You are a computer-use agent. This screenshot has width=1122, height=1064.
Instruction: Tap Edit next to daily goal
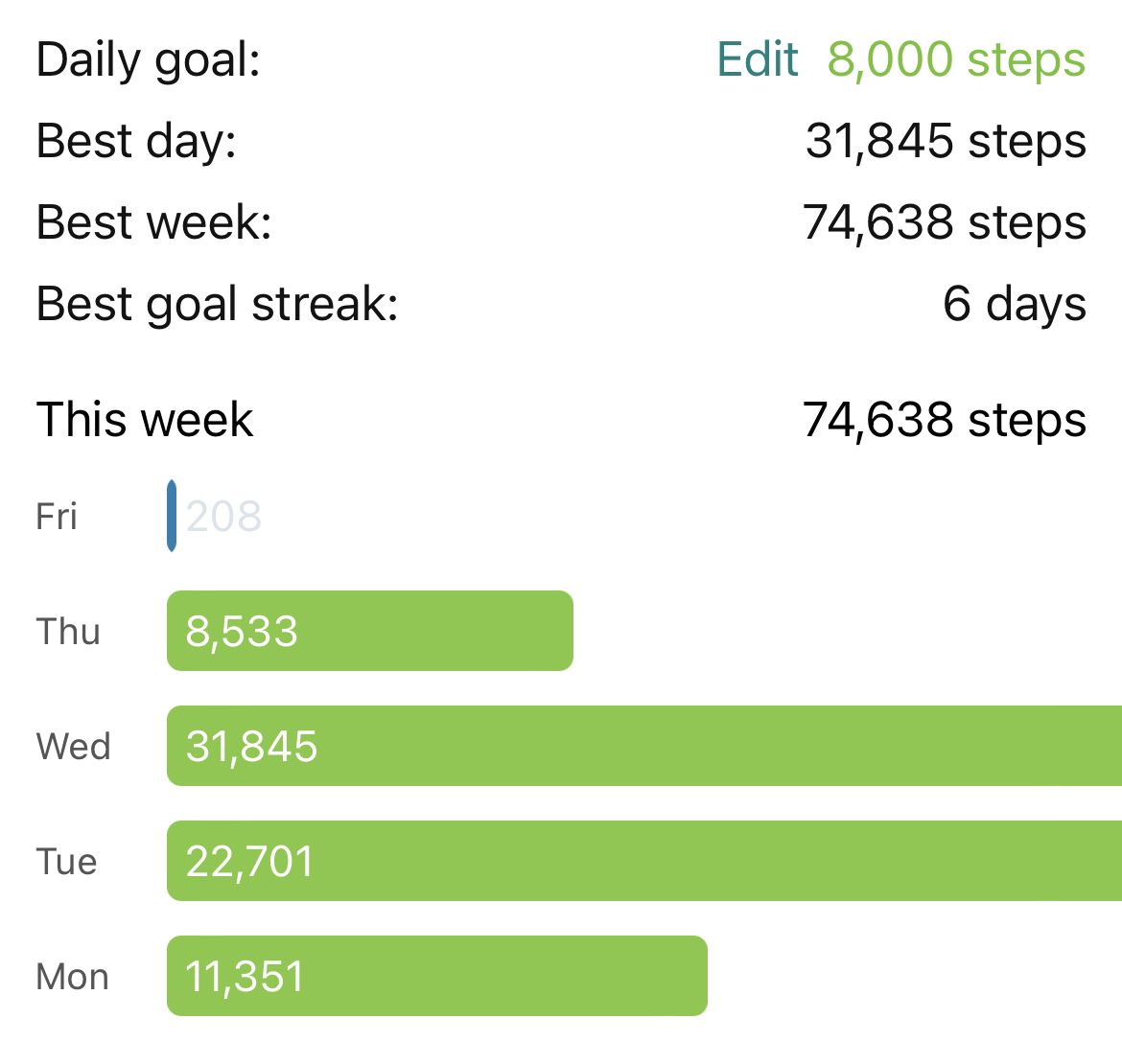757,58
